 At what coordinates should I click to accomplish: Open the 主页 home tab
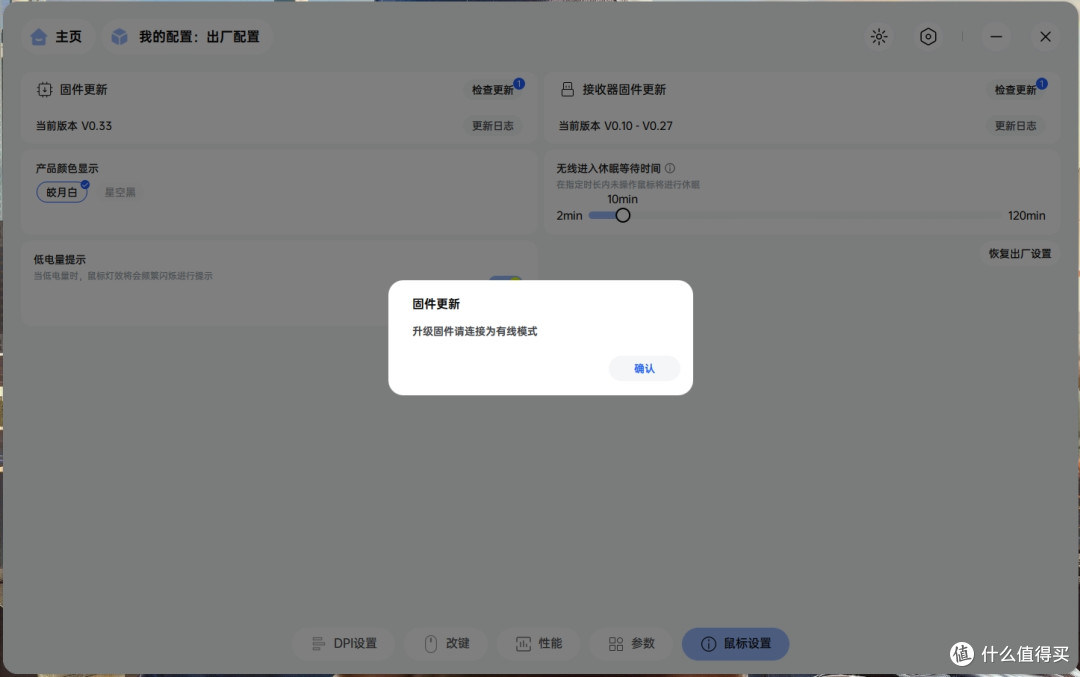[x=57, y=37]
